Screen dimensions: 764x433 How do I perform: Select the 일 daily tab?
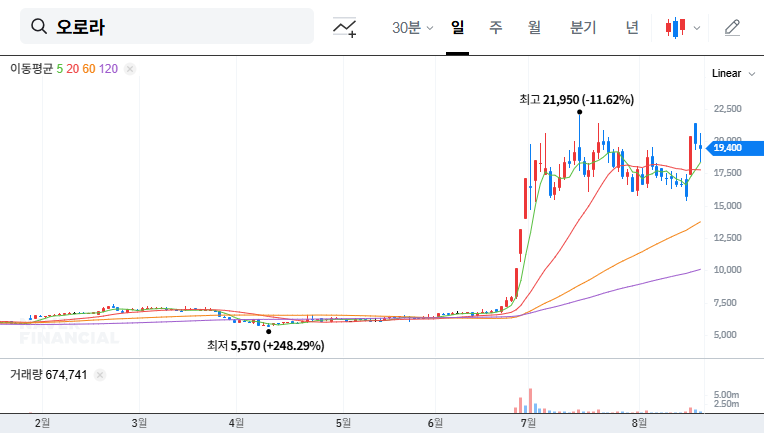(457, 28)
